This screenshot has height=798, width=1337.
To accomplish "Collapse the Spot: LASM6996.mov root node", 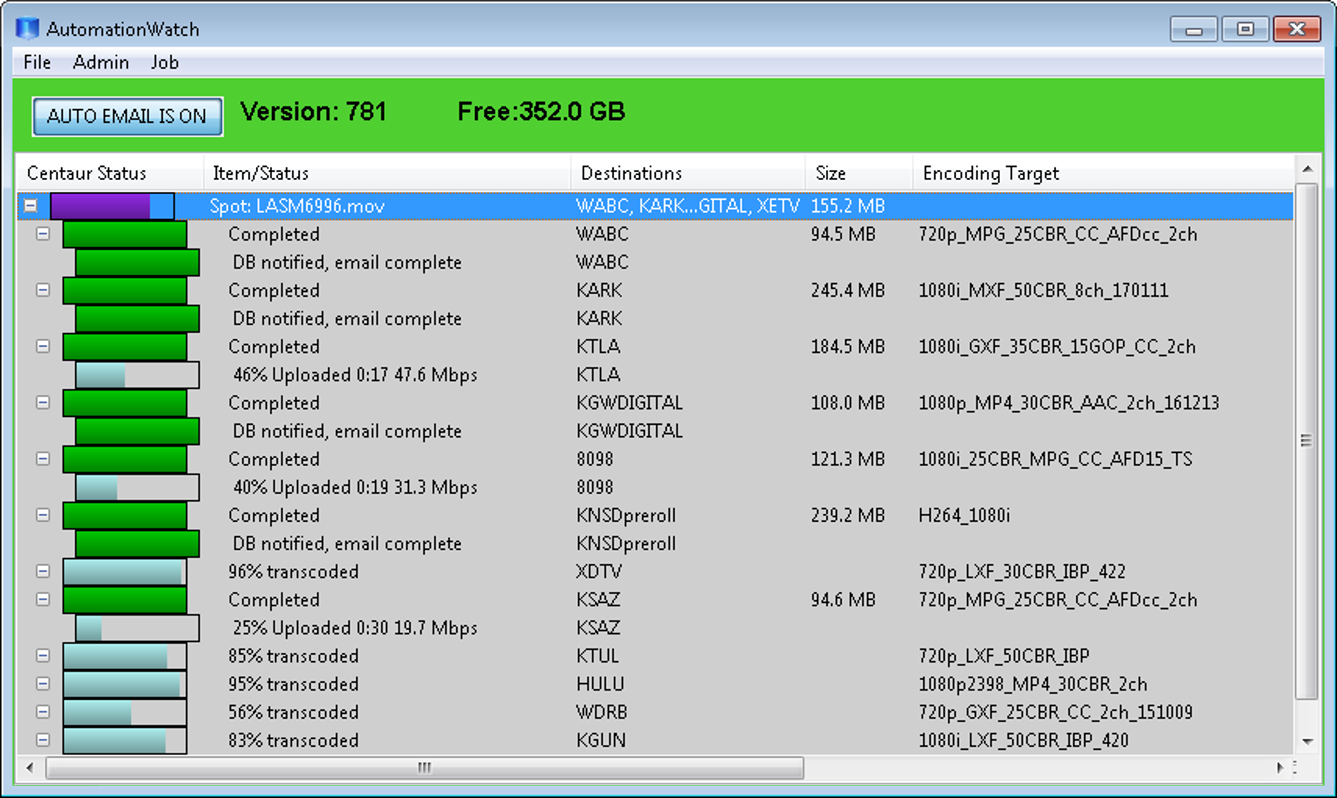I will (31, 206).
